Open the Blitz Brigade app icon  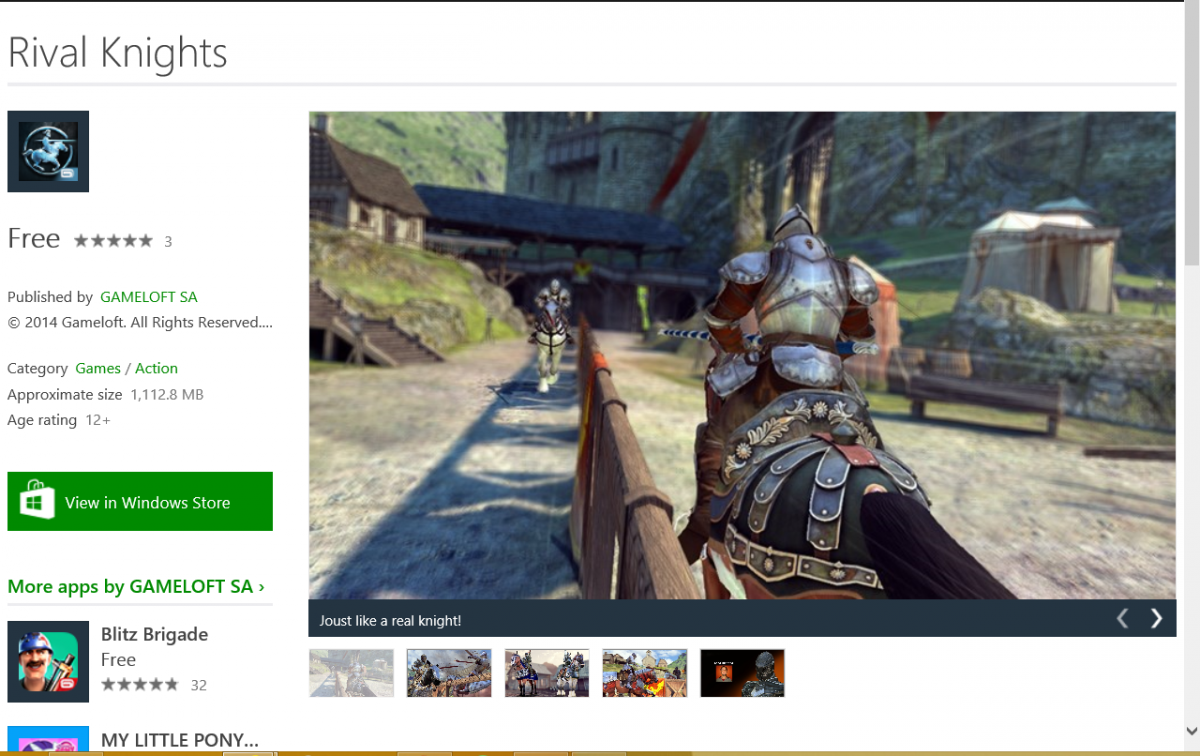pyautogui.click(x=48, y=661)
